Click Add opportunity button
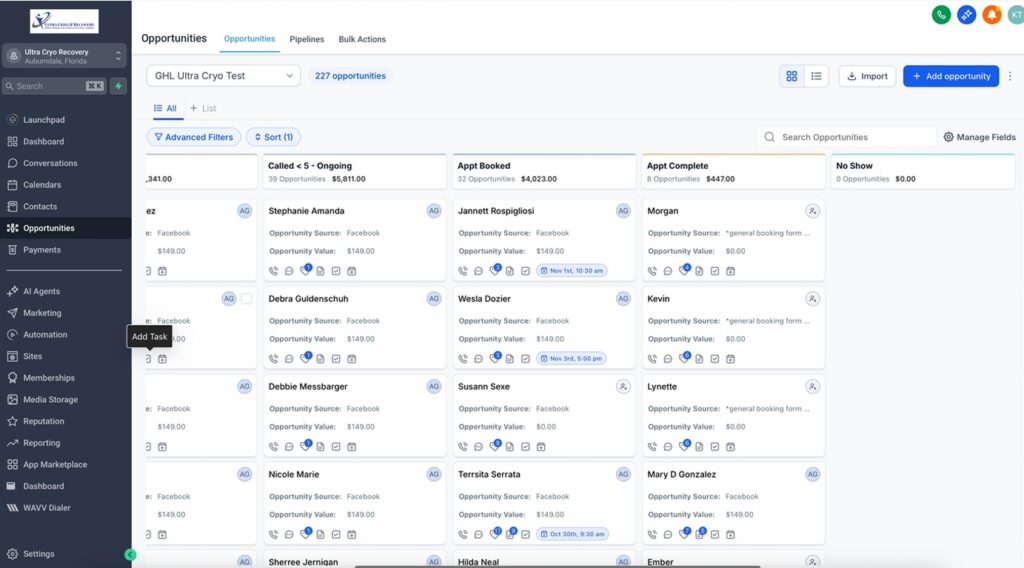The width and height of the screenshot is (1024, 568). [951, 76]
